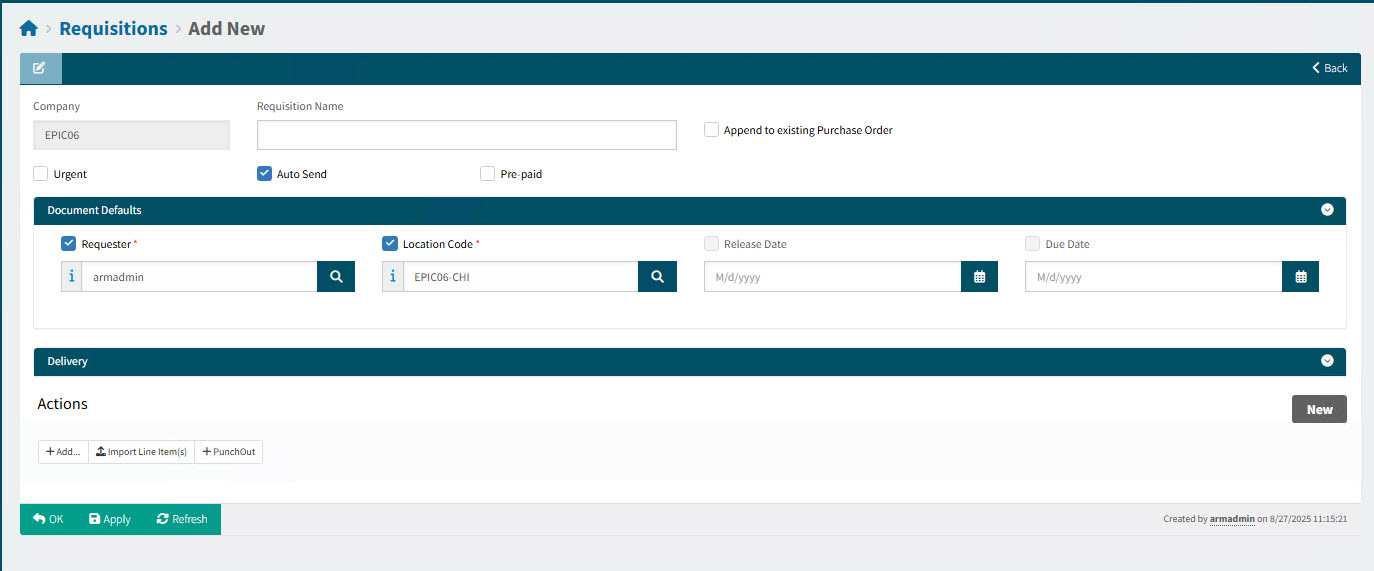This screenshot has width=1374, height=571.
Task: Enable the Release Date checkbox
Action: [x=712, y=244]
